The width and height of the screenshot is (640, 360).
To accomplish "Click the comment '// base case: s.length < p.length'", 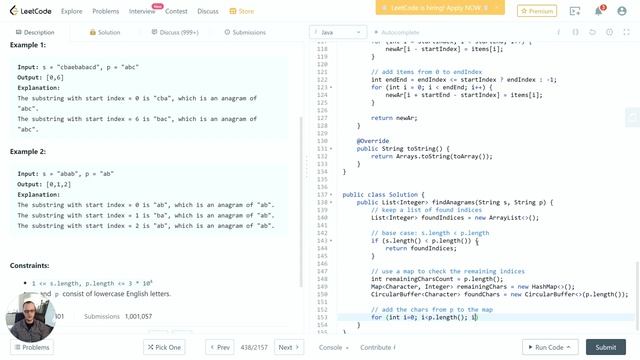I will point(430,233).
